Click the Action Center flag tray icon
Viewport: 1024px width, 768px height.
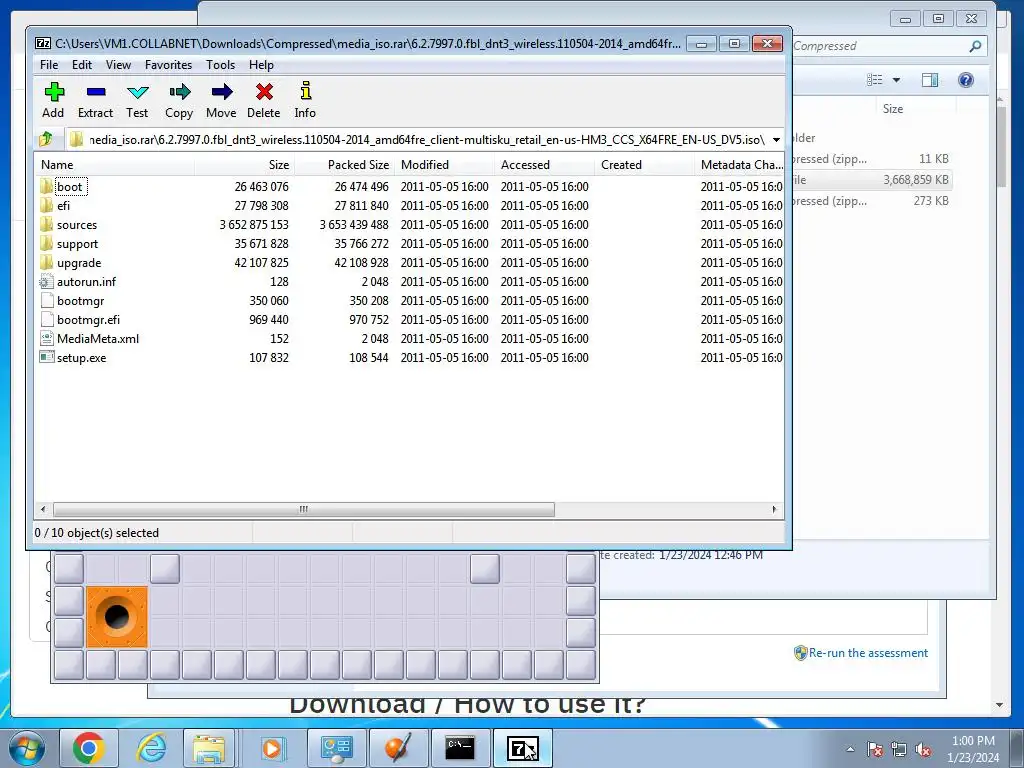click(875, 749)
